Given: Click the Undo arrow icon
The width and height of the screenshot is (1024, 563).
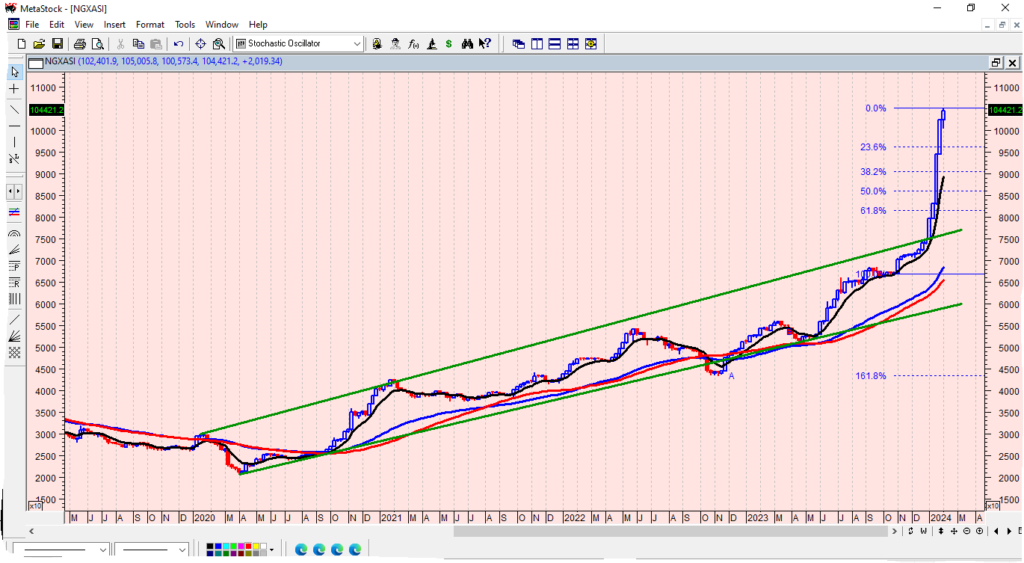Looking at the screenshot, I should tap(178, 44).
